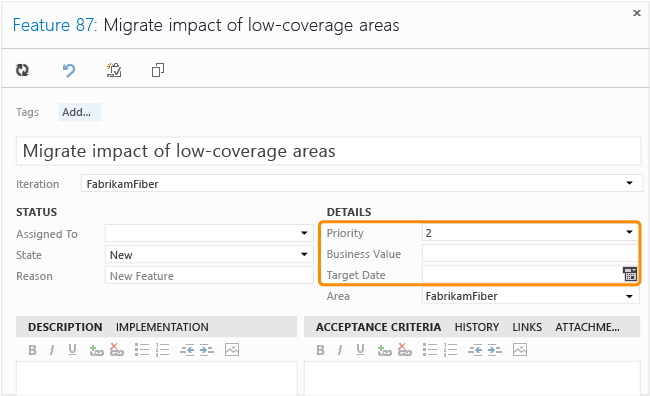Open the History tab
The height and width of the screenshot is (396, 650).
click(x=477, y=327)
